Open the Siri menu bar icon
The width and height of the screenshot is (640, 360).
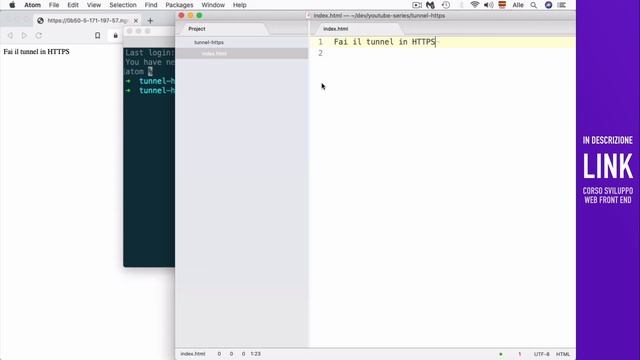pos(549,5)
